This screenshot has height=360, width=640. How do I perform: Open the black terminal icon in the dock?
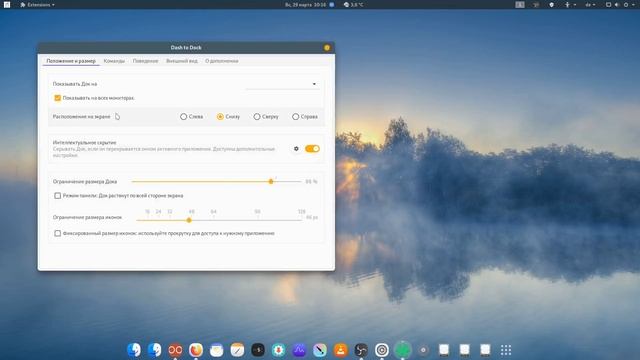[258, 350]
